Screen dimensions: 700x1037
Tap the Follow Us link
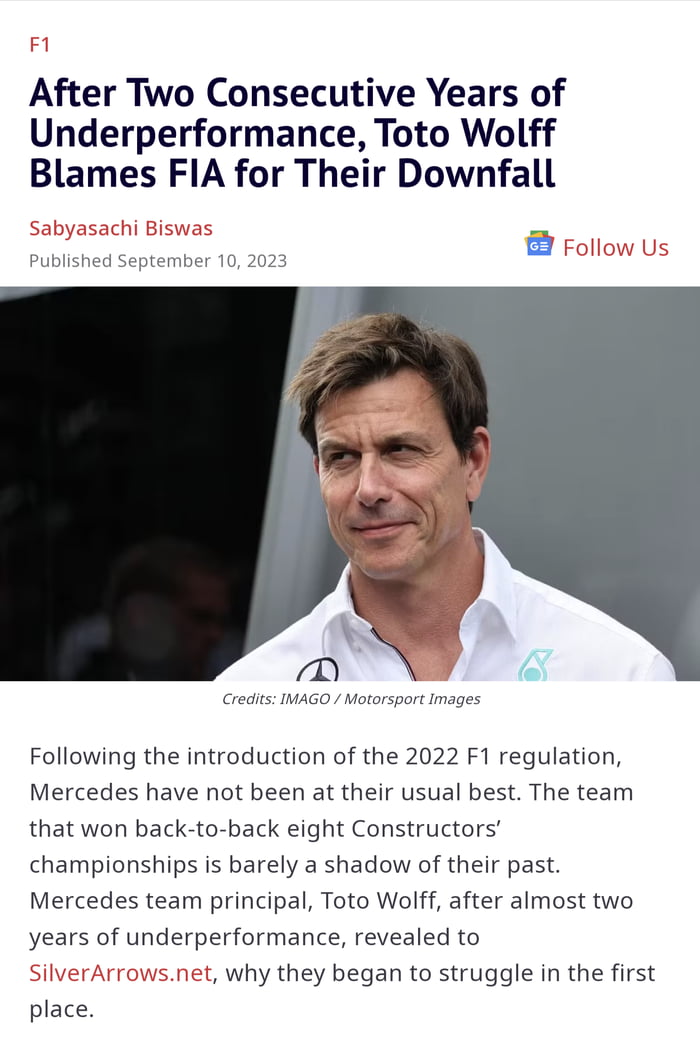(x=615, y=247)
